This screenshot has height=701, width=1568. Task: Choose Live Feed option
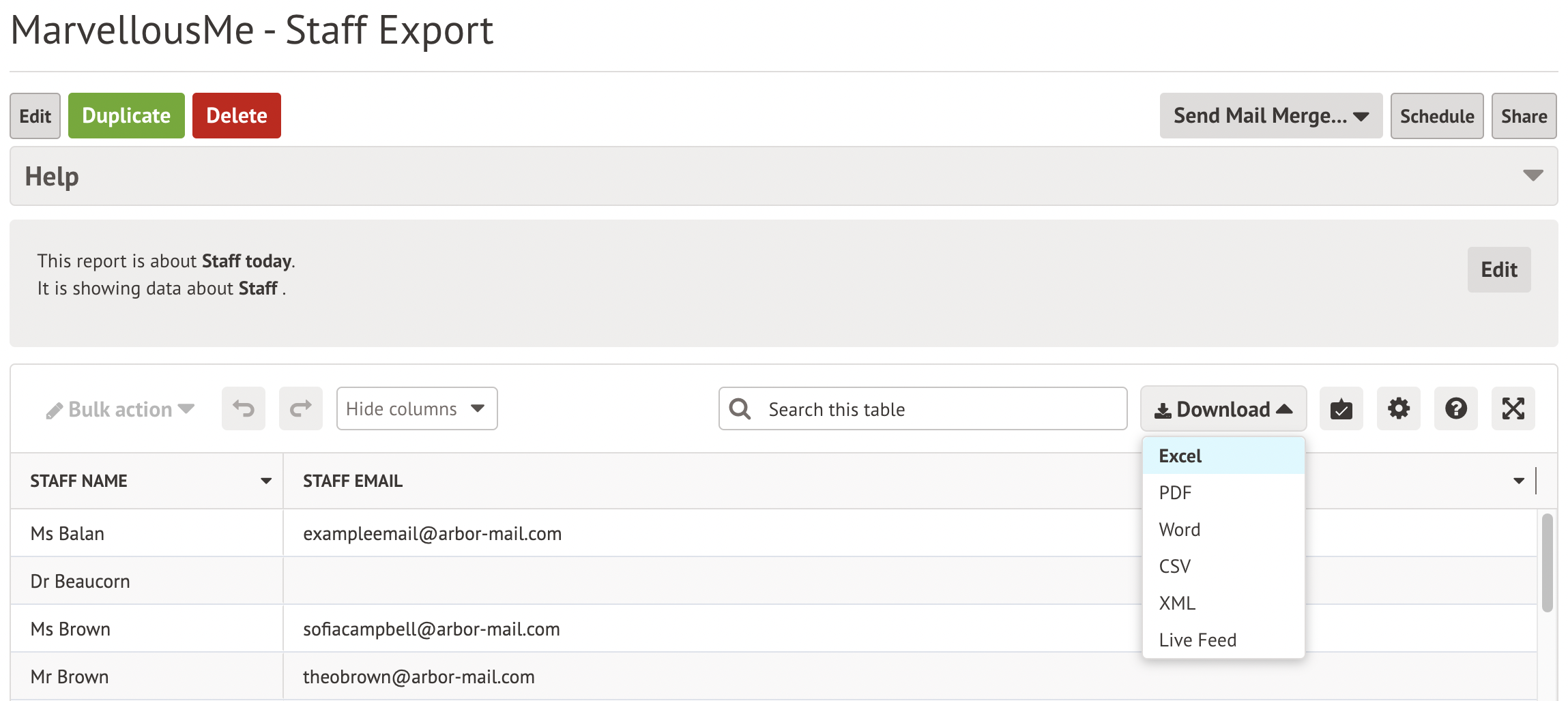[x=1197, y=640]
